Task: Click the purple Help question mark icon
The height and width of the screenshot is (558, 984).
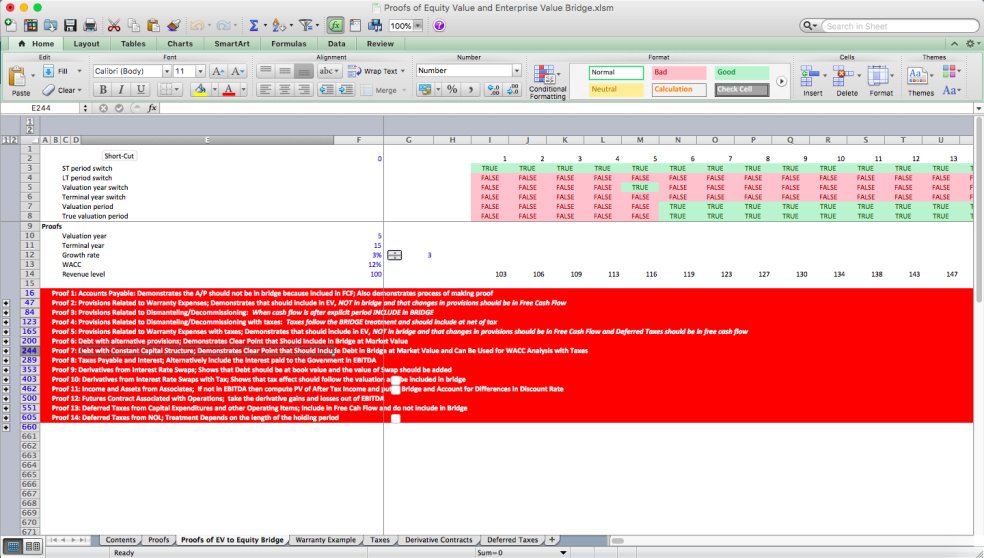Action: 439,25
